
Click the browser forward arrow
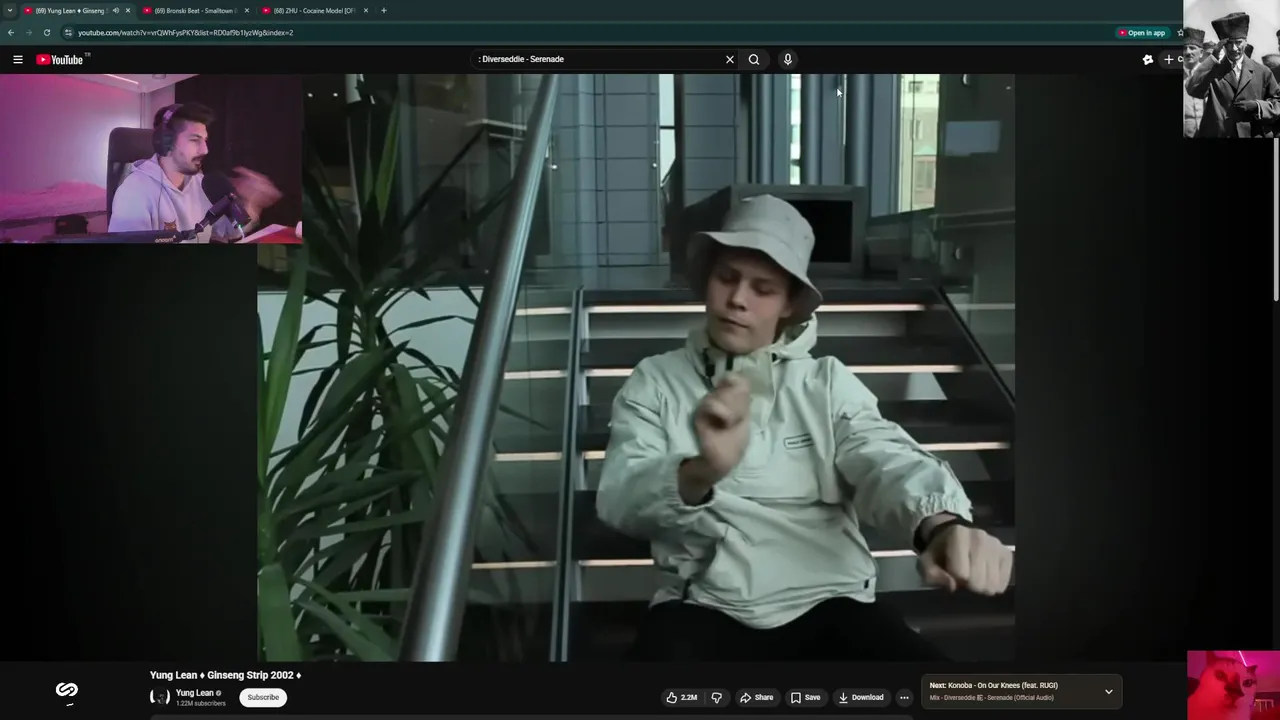click(28, 33)
